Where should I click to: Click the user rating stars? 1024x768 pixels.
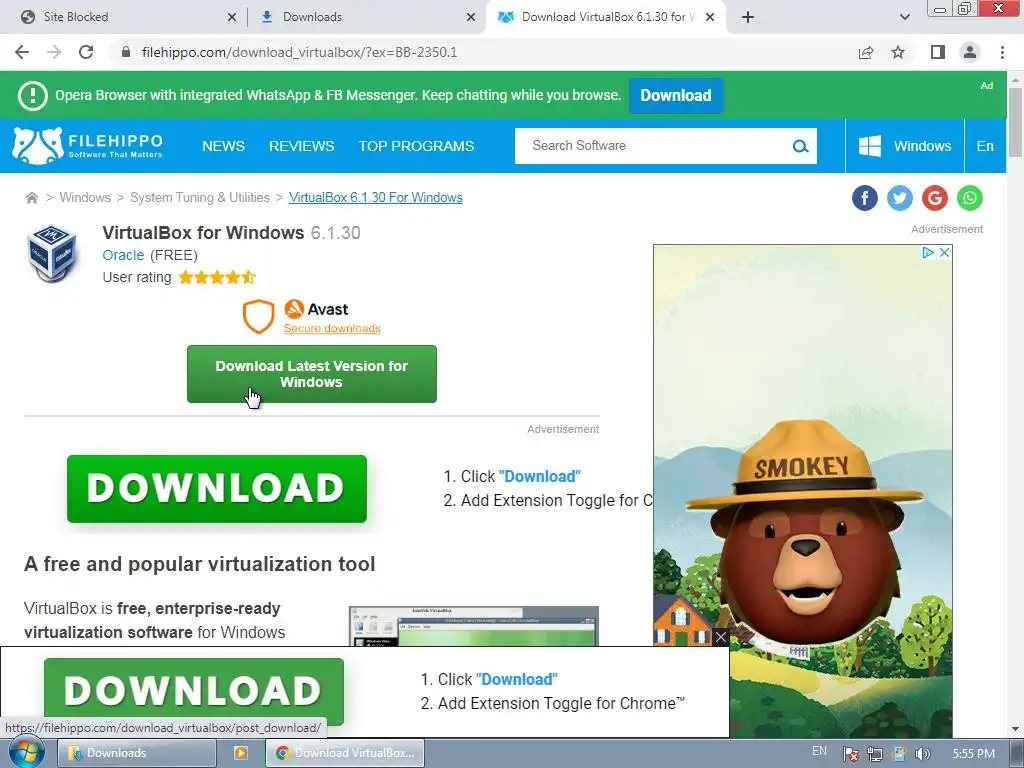(217, 278)
